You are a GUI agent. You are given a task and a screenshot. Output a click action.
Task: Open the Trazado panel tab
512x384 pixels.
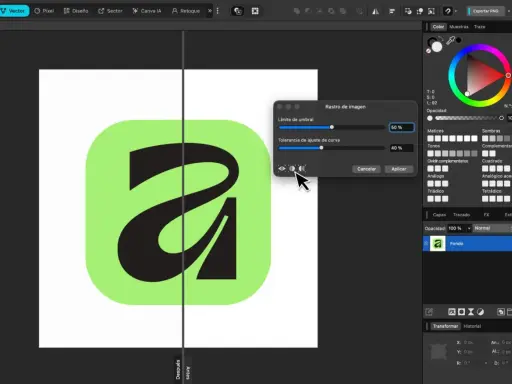click(461, 215)
